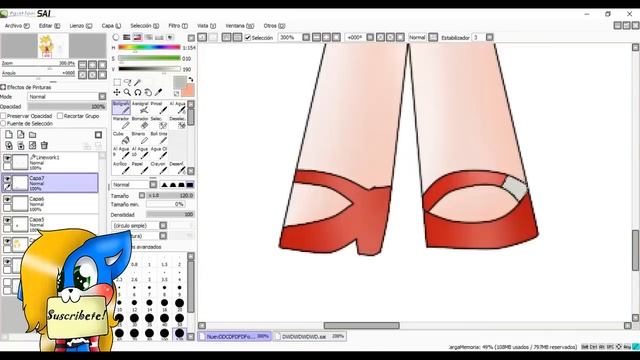Screen dimensions: 640x360
Task: Hide the Capa7 layer
Action: (x=7, y=179)
